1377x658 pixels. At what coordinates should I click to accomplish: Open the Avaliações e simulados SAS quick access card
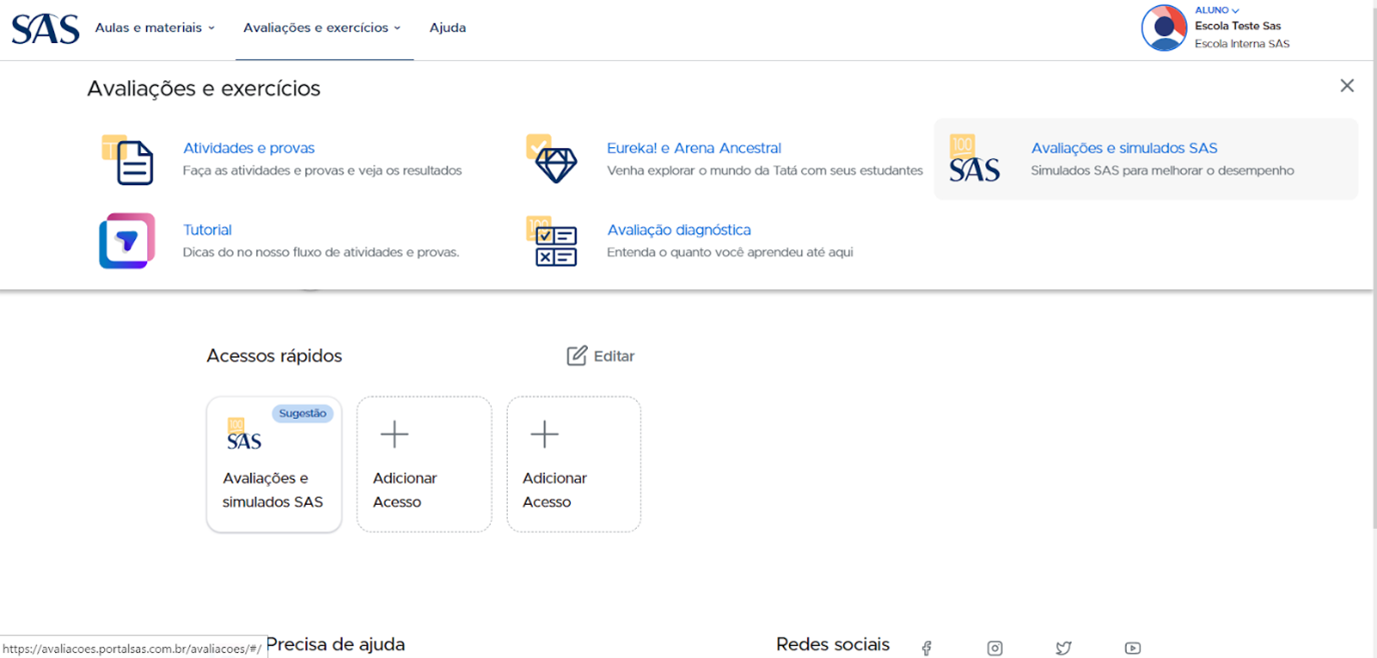pyautogui.click(x=274, y=464)
